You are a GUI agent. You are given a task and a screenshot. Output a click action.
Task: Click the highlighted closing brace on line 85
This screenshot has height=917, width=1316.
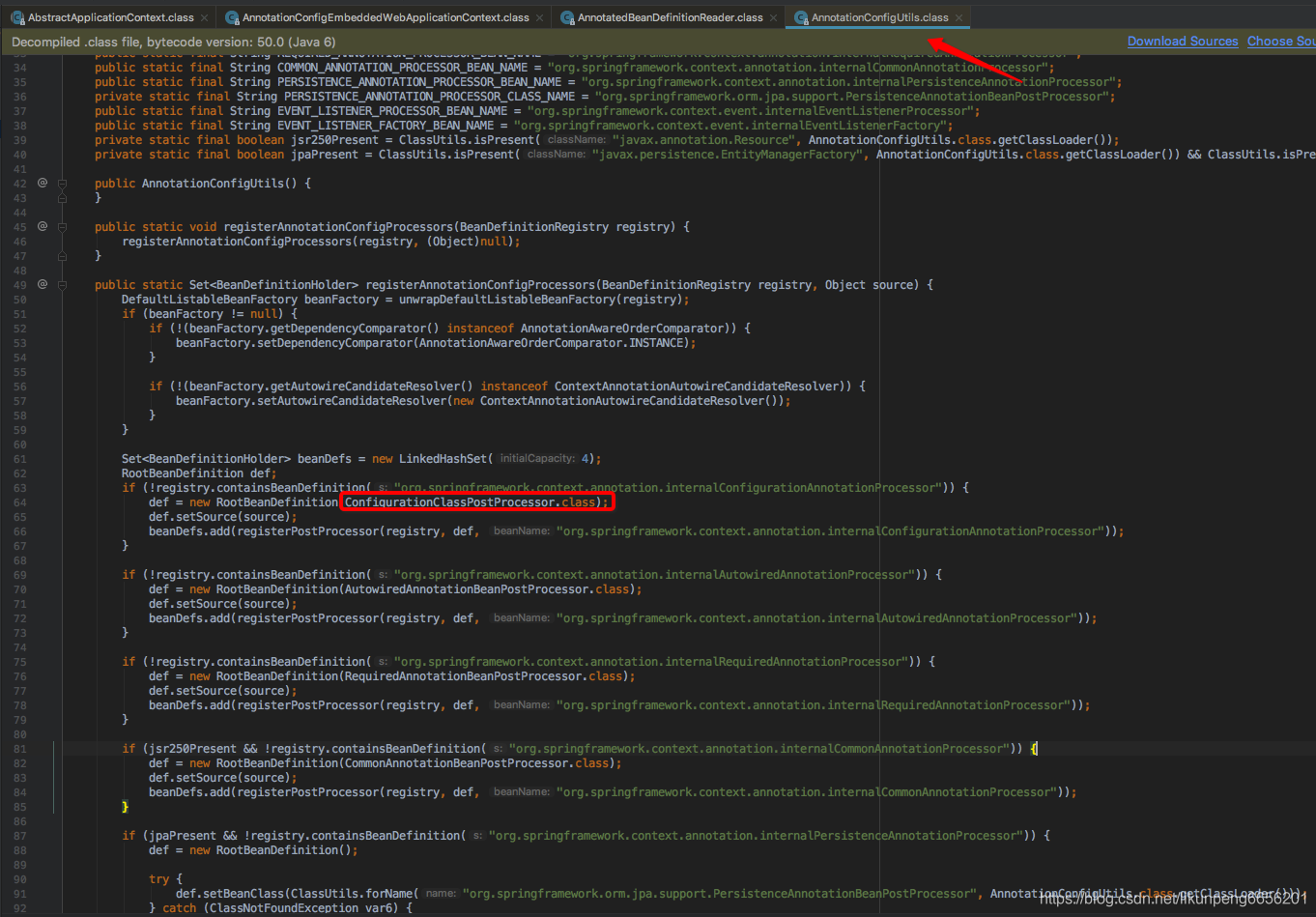coord(125,807)
